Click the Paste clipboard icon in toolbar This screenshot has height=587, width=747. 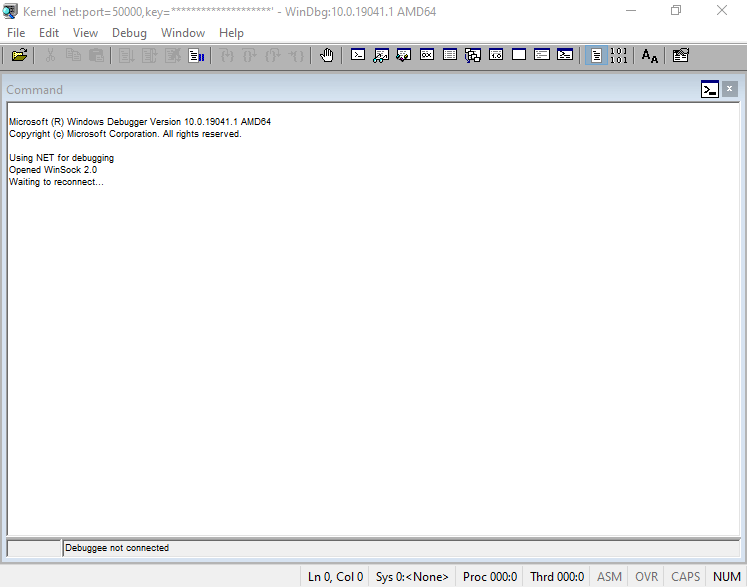(96, 55)
